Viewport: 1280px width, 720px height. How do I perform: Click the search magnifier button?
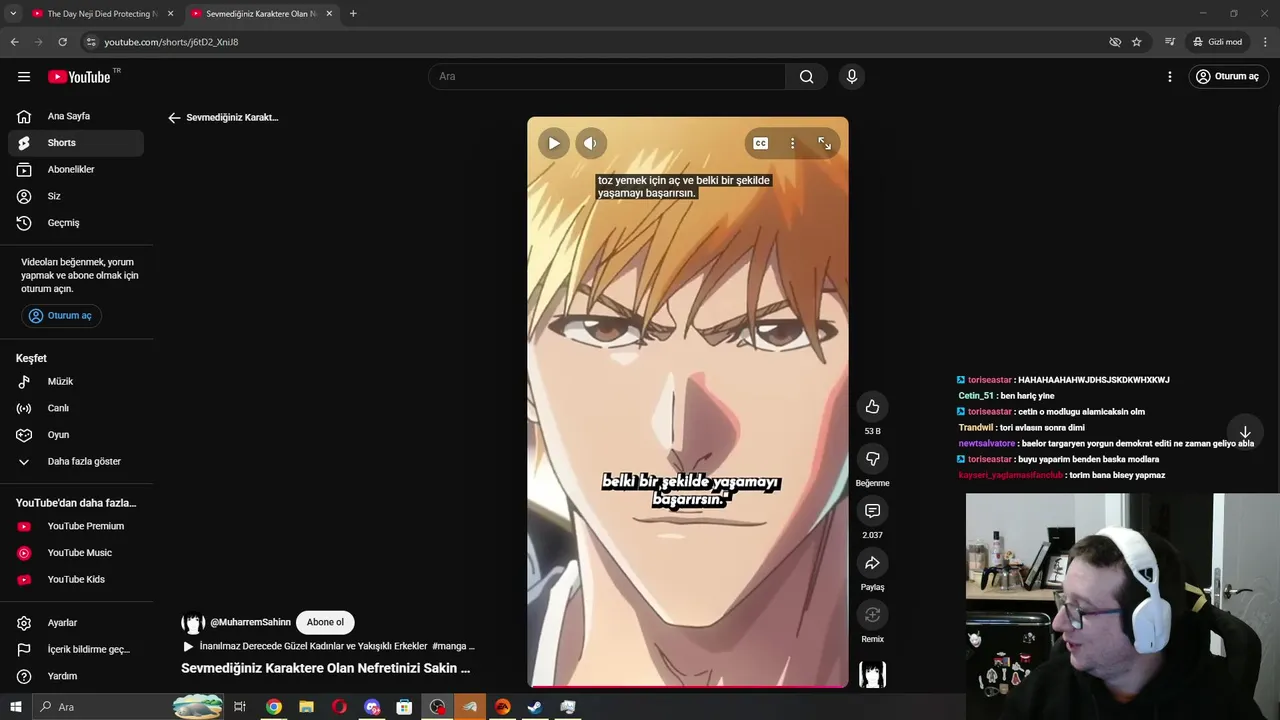click(x=806, y=77)
